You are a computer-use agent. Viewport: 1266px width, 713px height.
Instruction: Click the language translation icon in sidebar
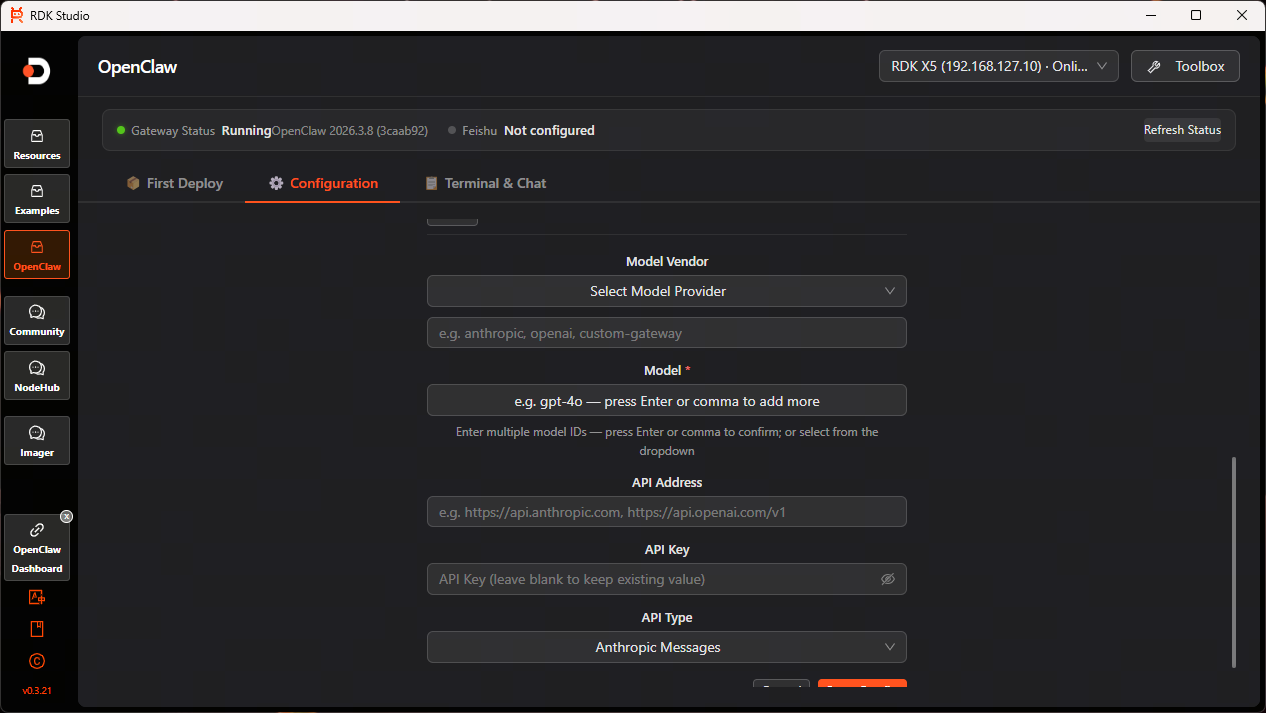pos(37,597)
